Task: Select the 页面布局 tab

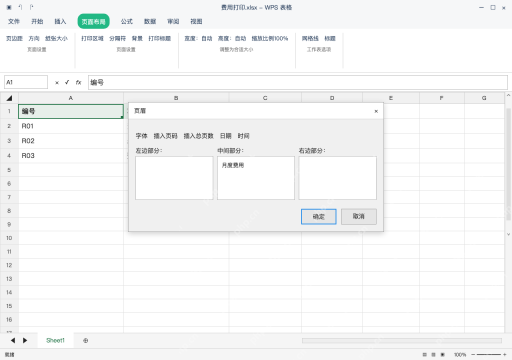Action: click(x=94, y=22)
